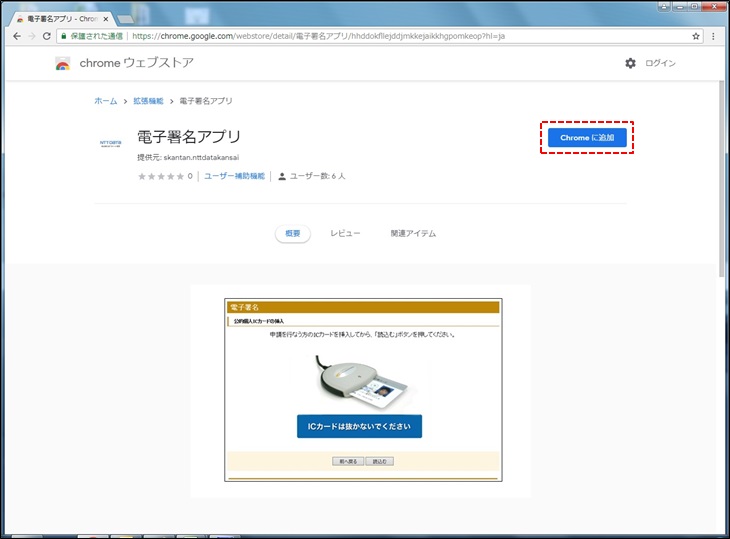Select the 概要 tab
This screenshot has width=730, height=539.
292,233
